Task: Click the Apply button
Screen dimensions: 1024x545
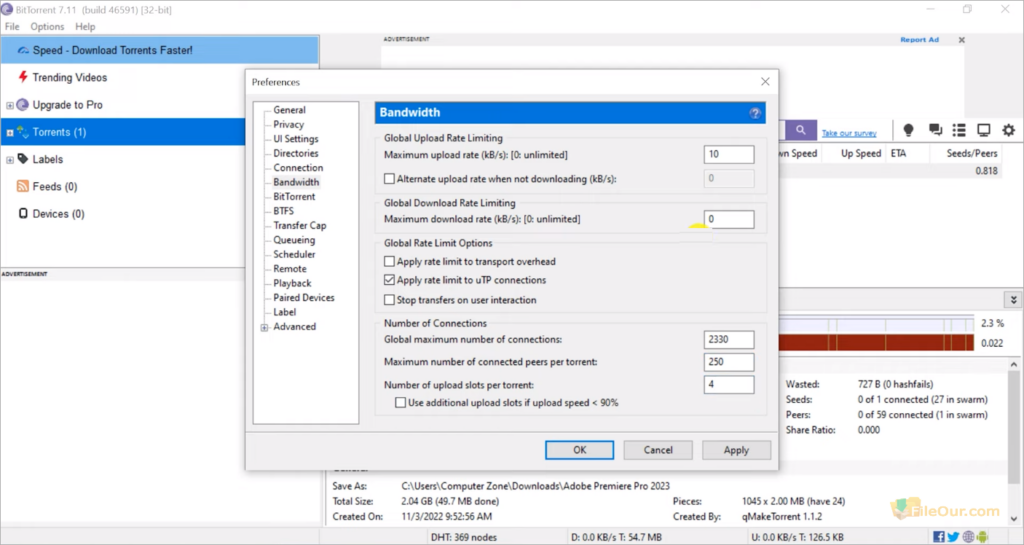Action: (x=736, y=450)
